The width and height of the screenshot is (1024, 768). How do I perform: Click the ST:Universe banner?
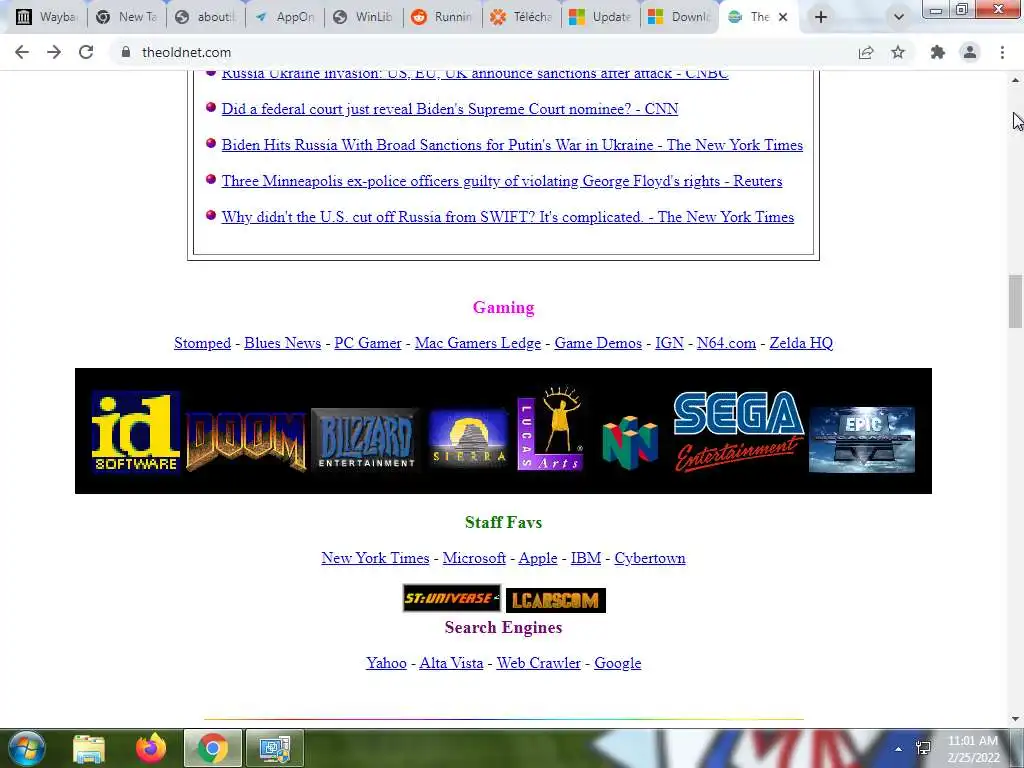[x=452, y=598]
